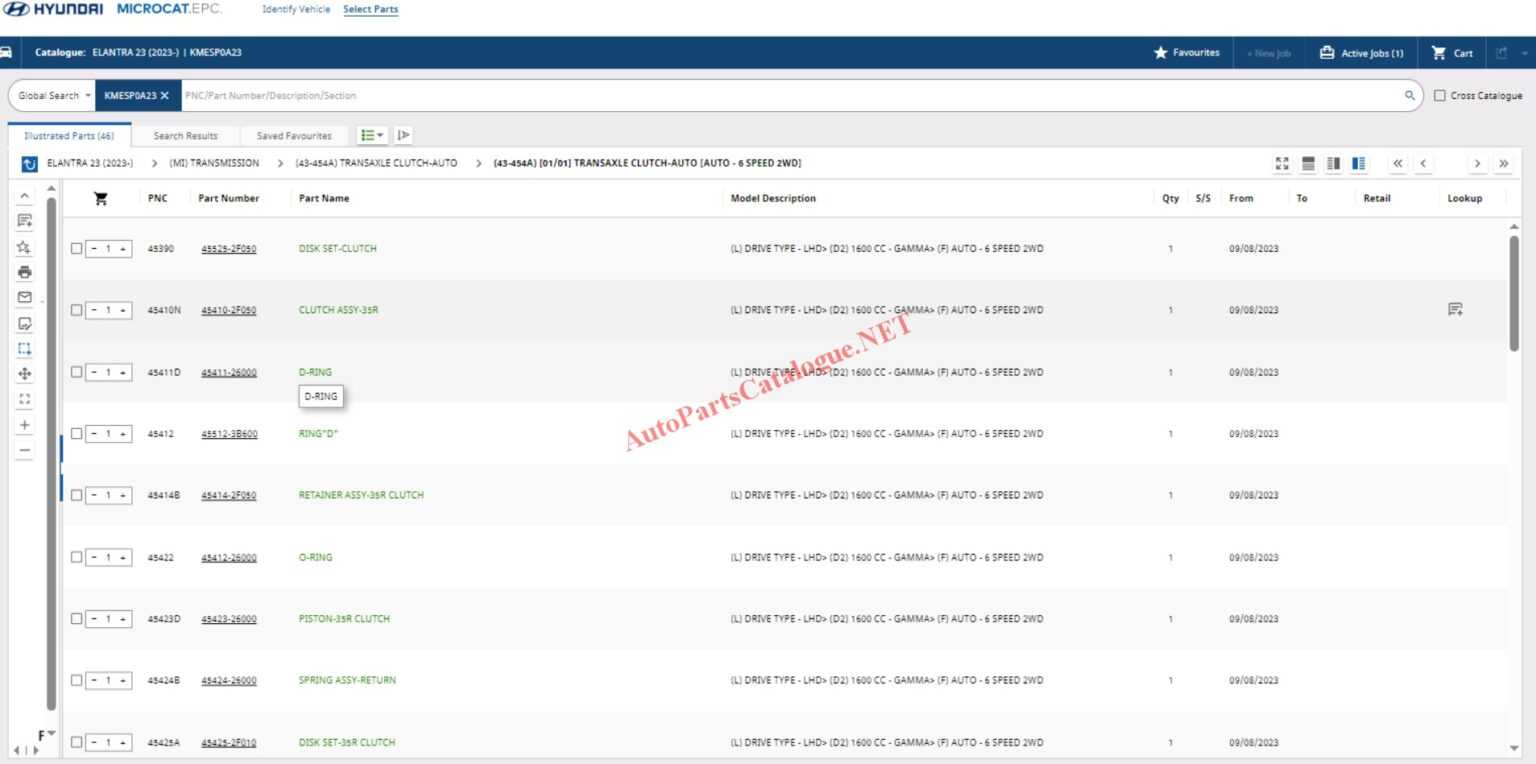Click the Active Jobs button

point(1362,52)
